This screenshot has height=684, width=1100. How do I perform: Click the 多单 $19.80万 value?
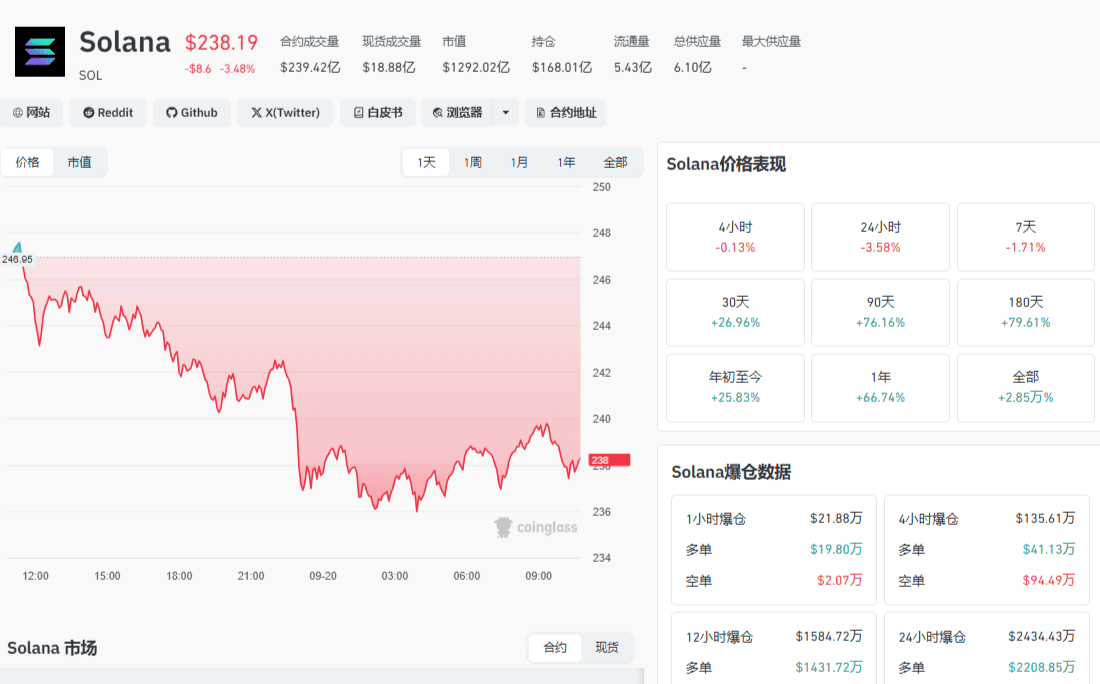tap(836, 549)
